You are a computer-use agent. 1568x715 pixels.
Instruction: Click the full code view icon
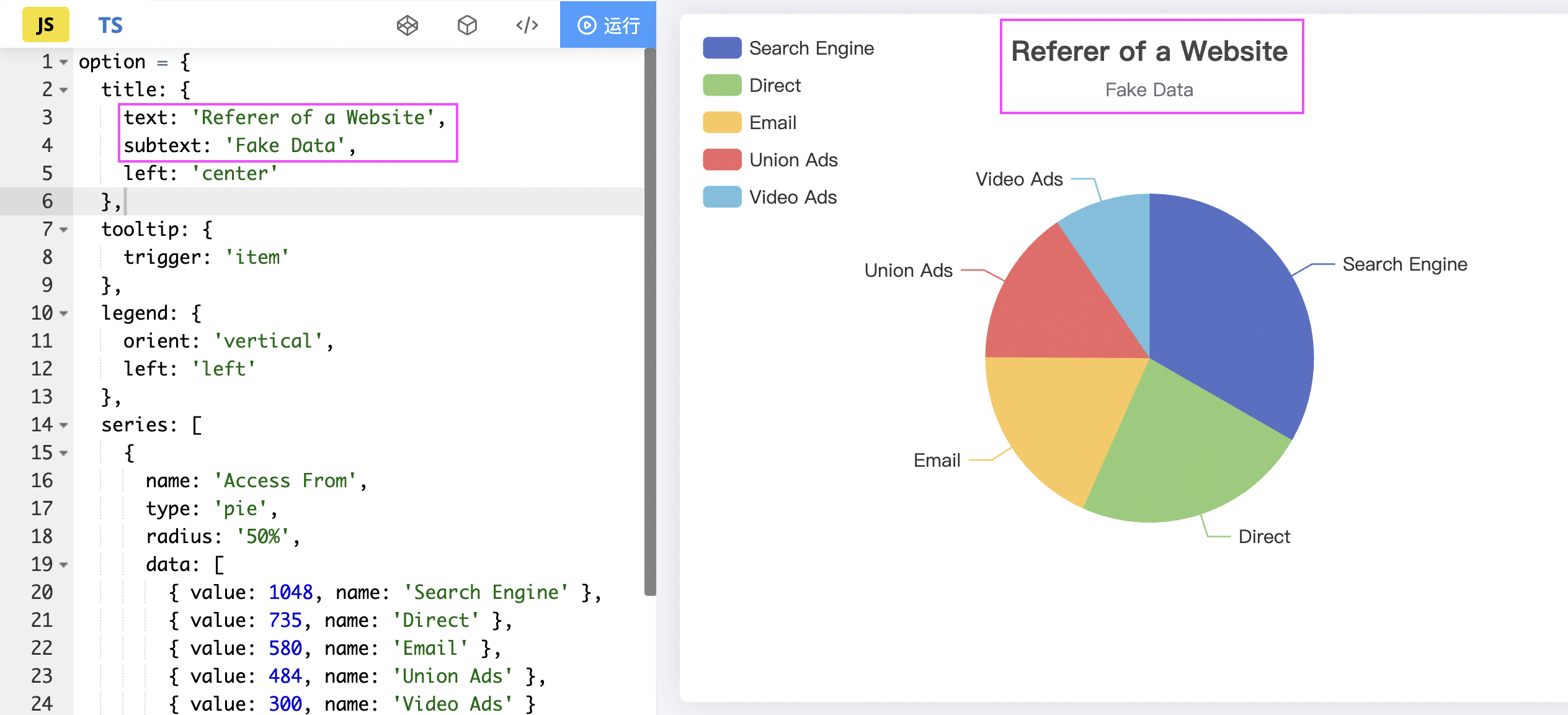(x=527, y=25)
